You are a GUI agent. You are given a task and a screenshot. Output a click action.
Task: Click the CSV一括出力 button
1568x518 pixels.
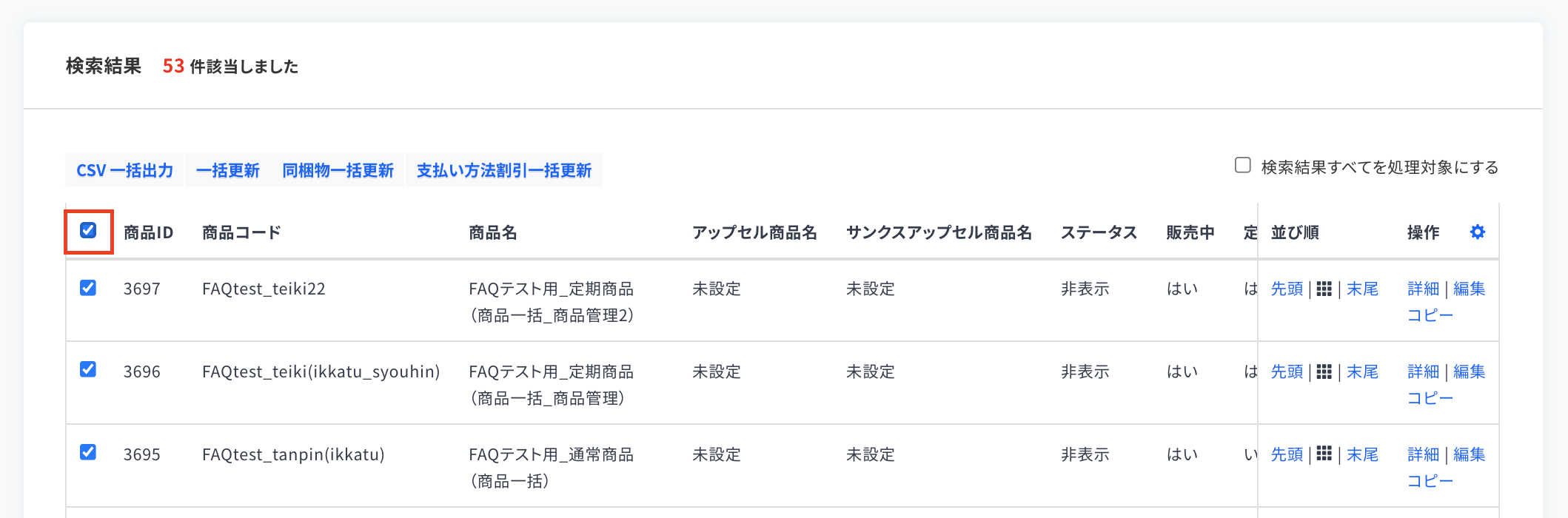point(124,170)
